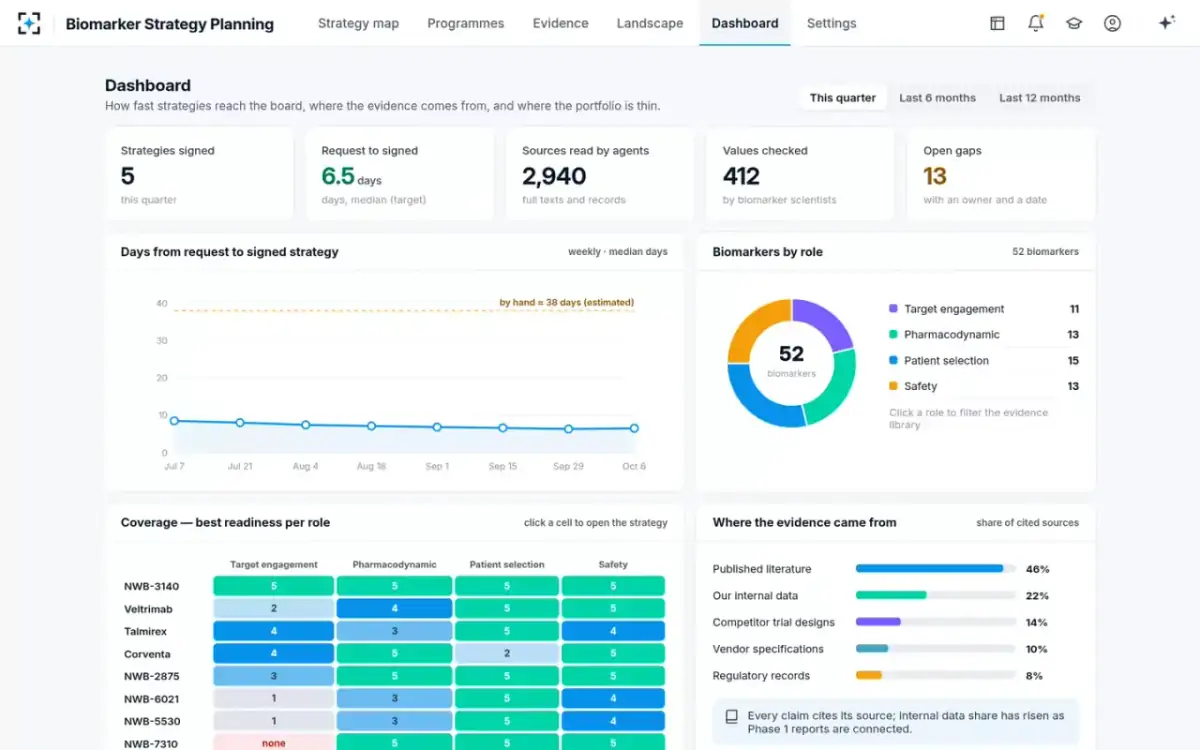1200x750 pixels.
Task: Filter by Pharmacodynamic legend row
Action: (x=984, y=335)
